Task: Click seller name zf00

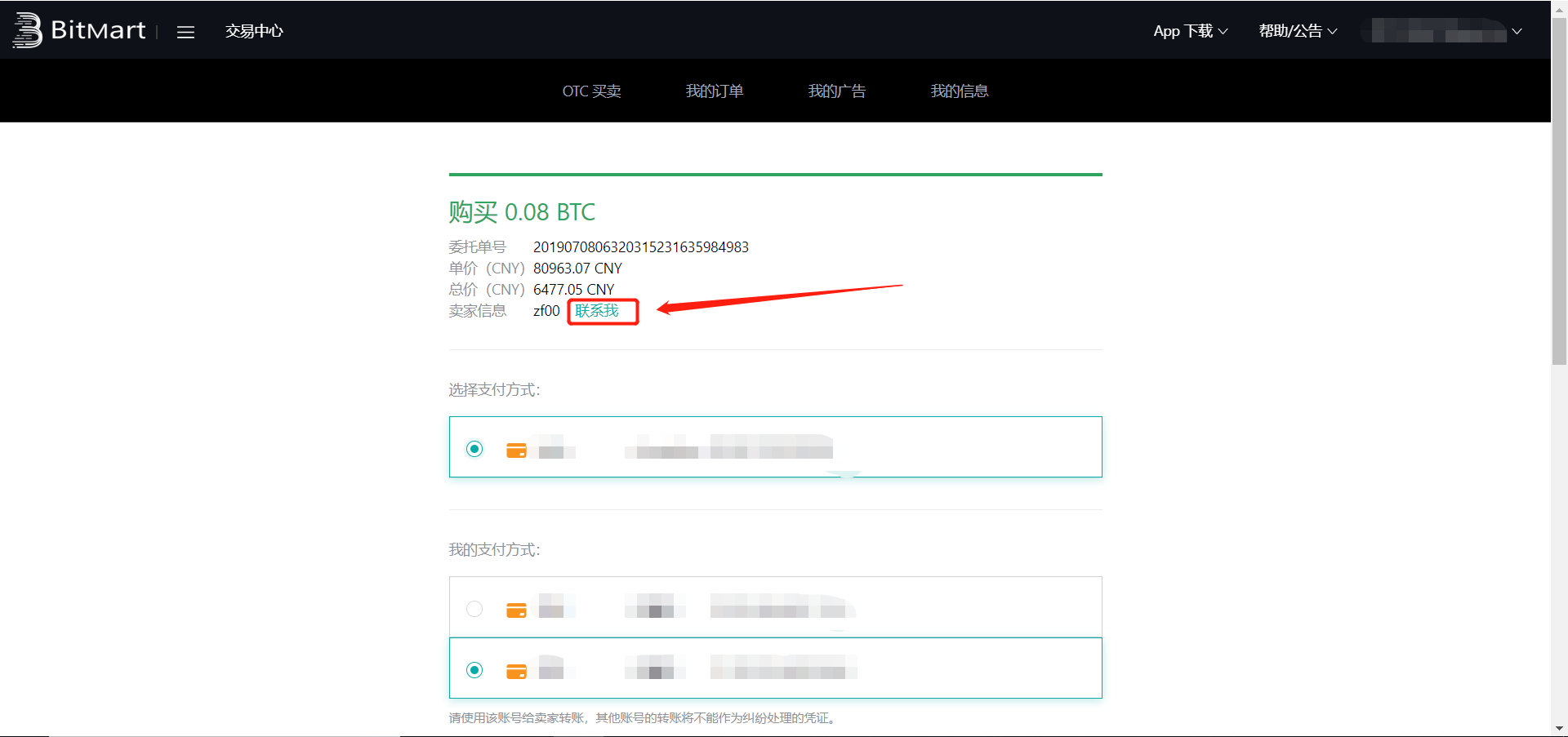Action: coord(546,311)
